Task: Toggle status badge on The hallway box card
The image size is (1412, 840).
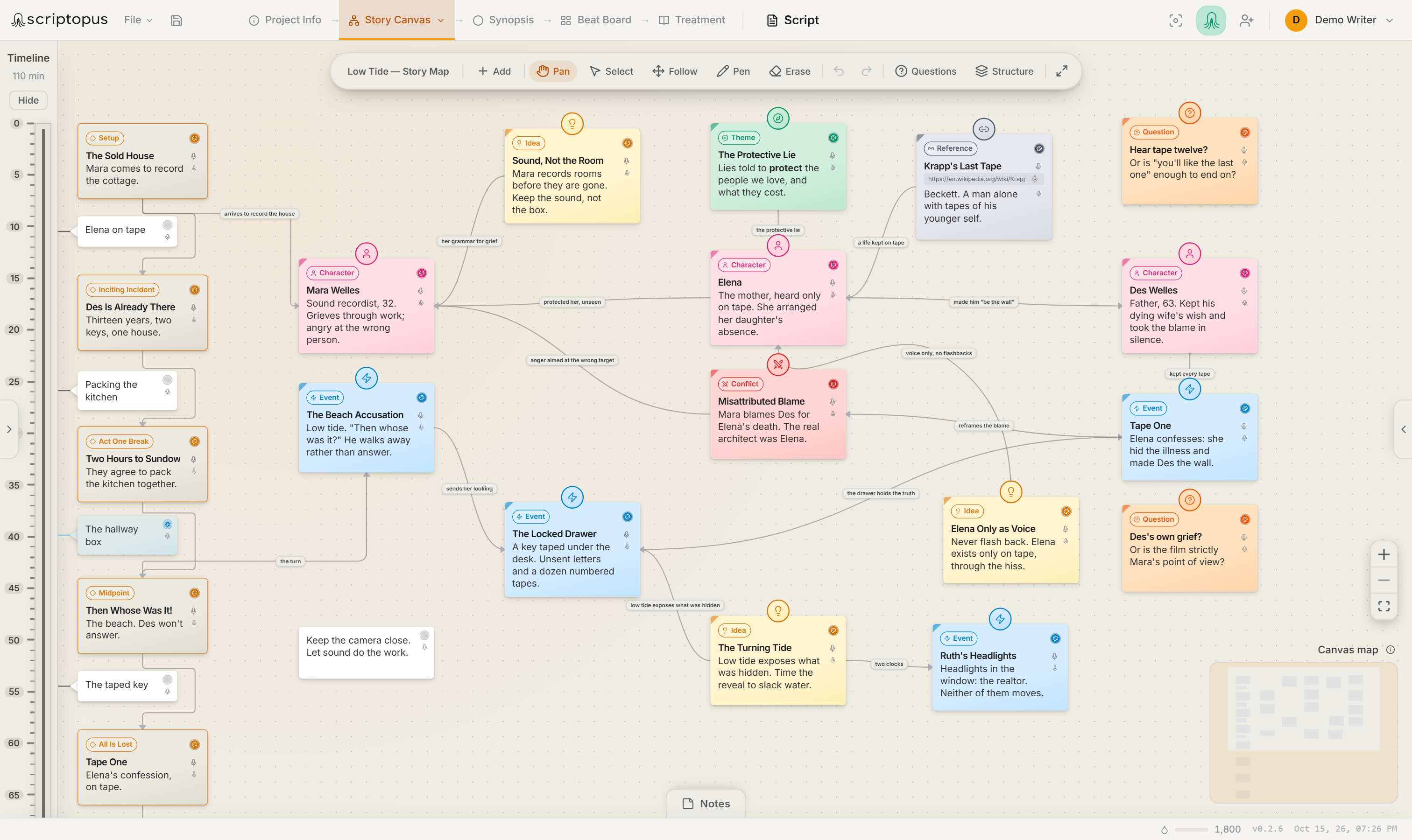Action: (167, 524)
